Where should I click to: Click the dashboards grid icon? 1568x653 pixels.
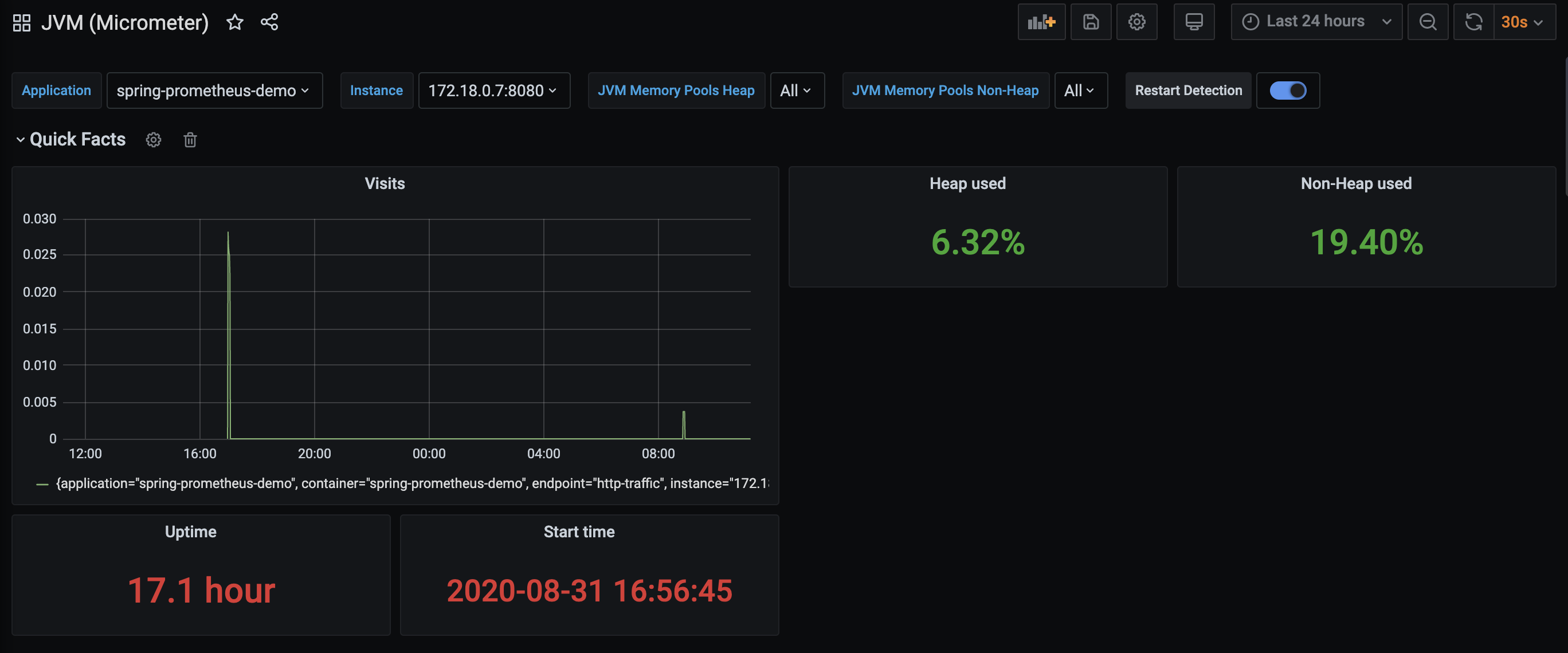coord(21,22)
